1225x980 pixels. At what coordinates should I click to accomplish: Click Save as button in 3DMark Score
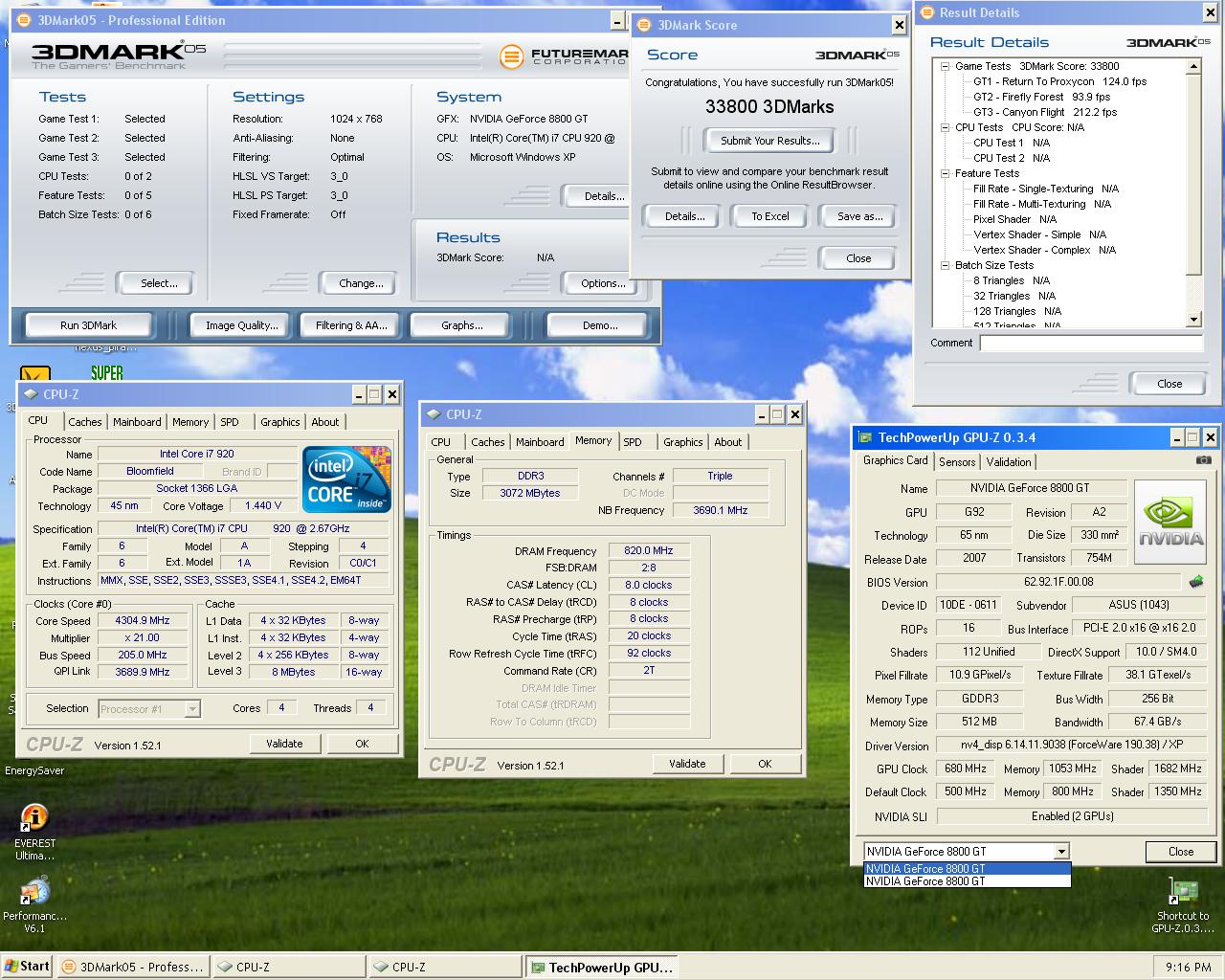(x=859, y=216)
